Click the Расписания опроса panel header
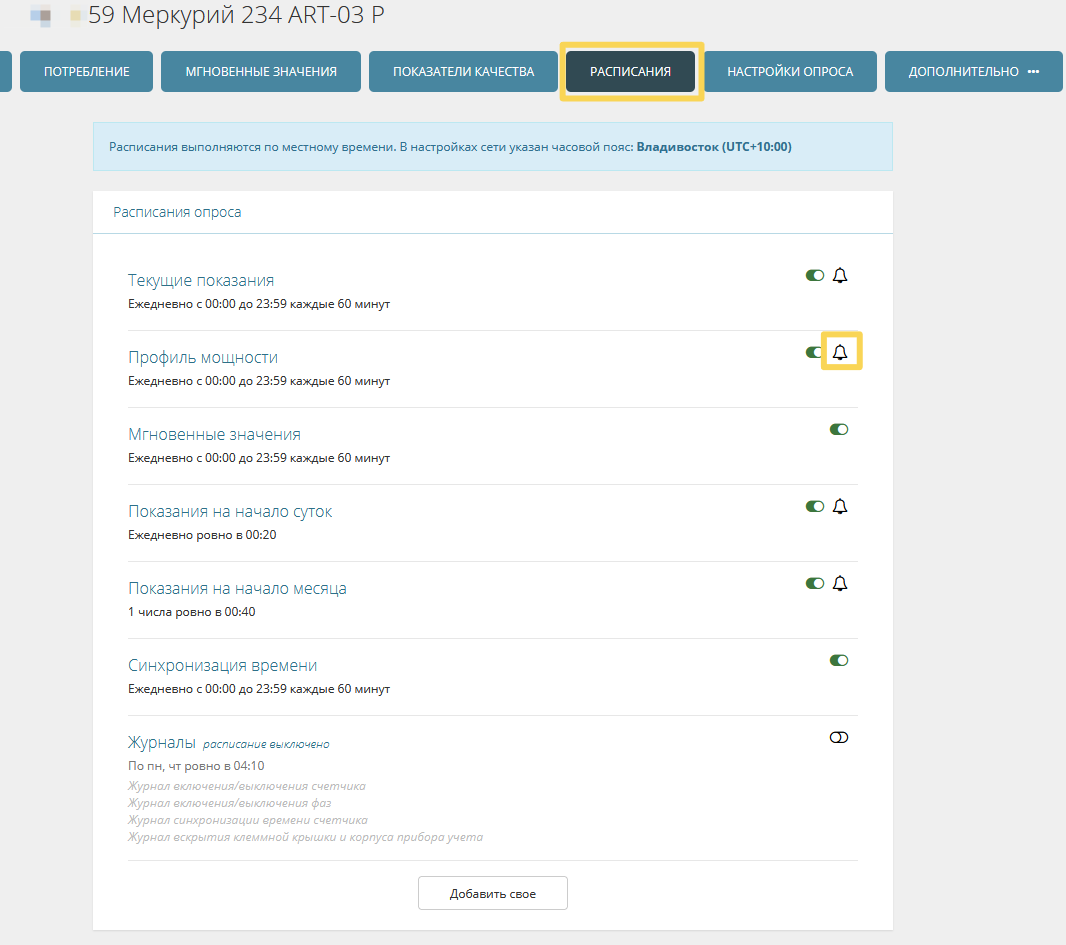 click(493, 212)
